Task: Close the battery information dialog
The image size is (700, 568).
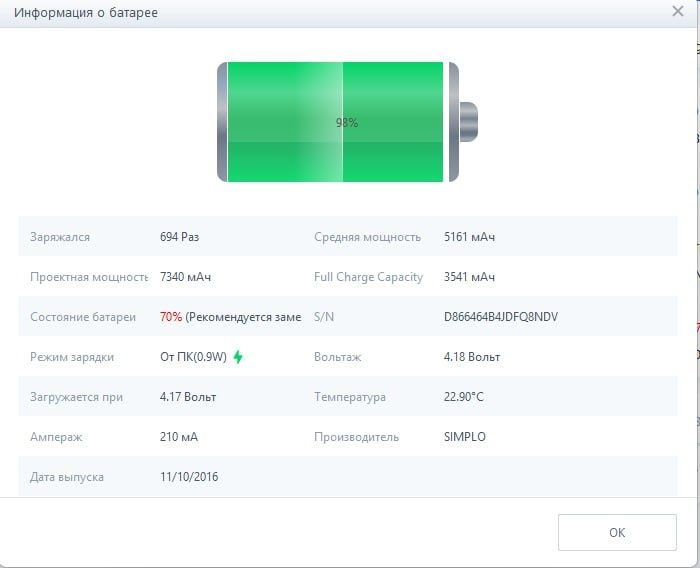Action: [678, 12]
